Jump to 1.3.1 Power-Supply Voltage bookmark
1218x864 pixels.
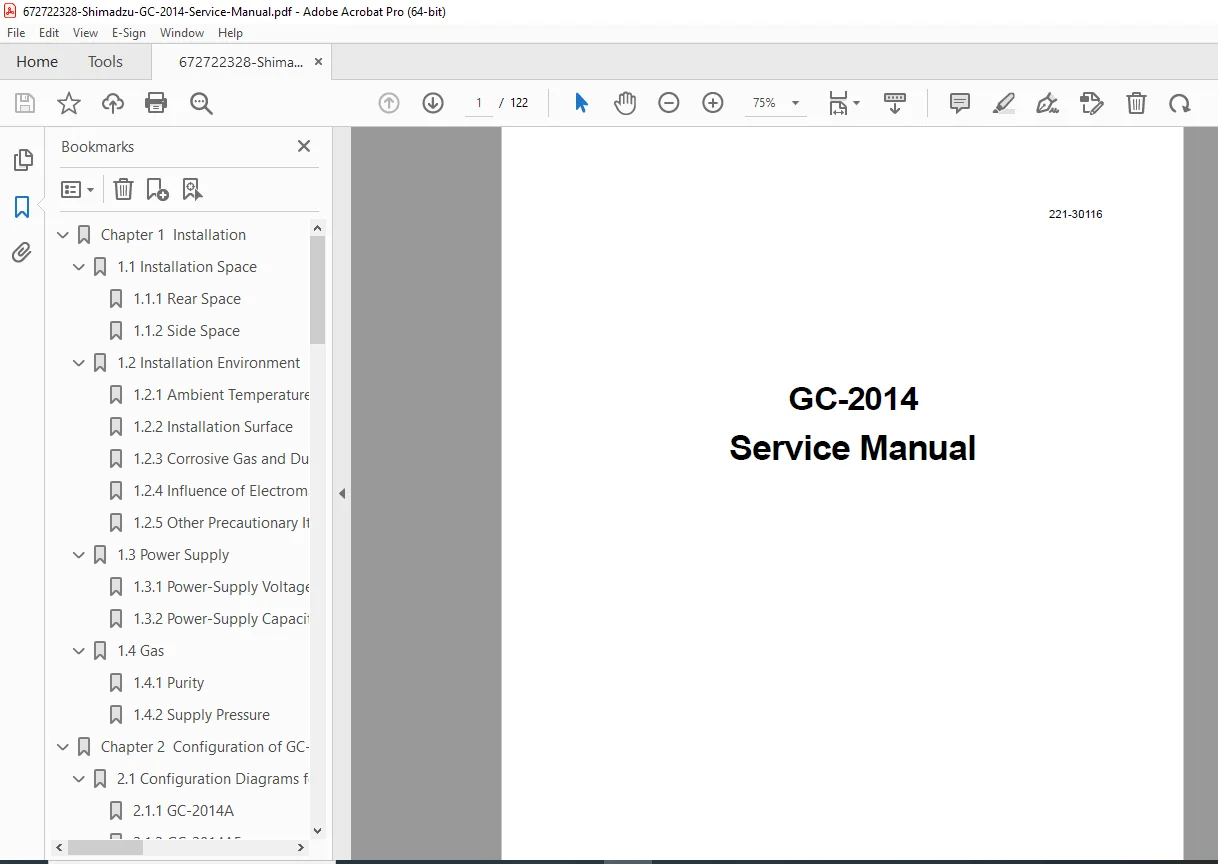221,587
